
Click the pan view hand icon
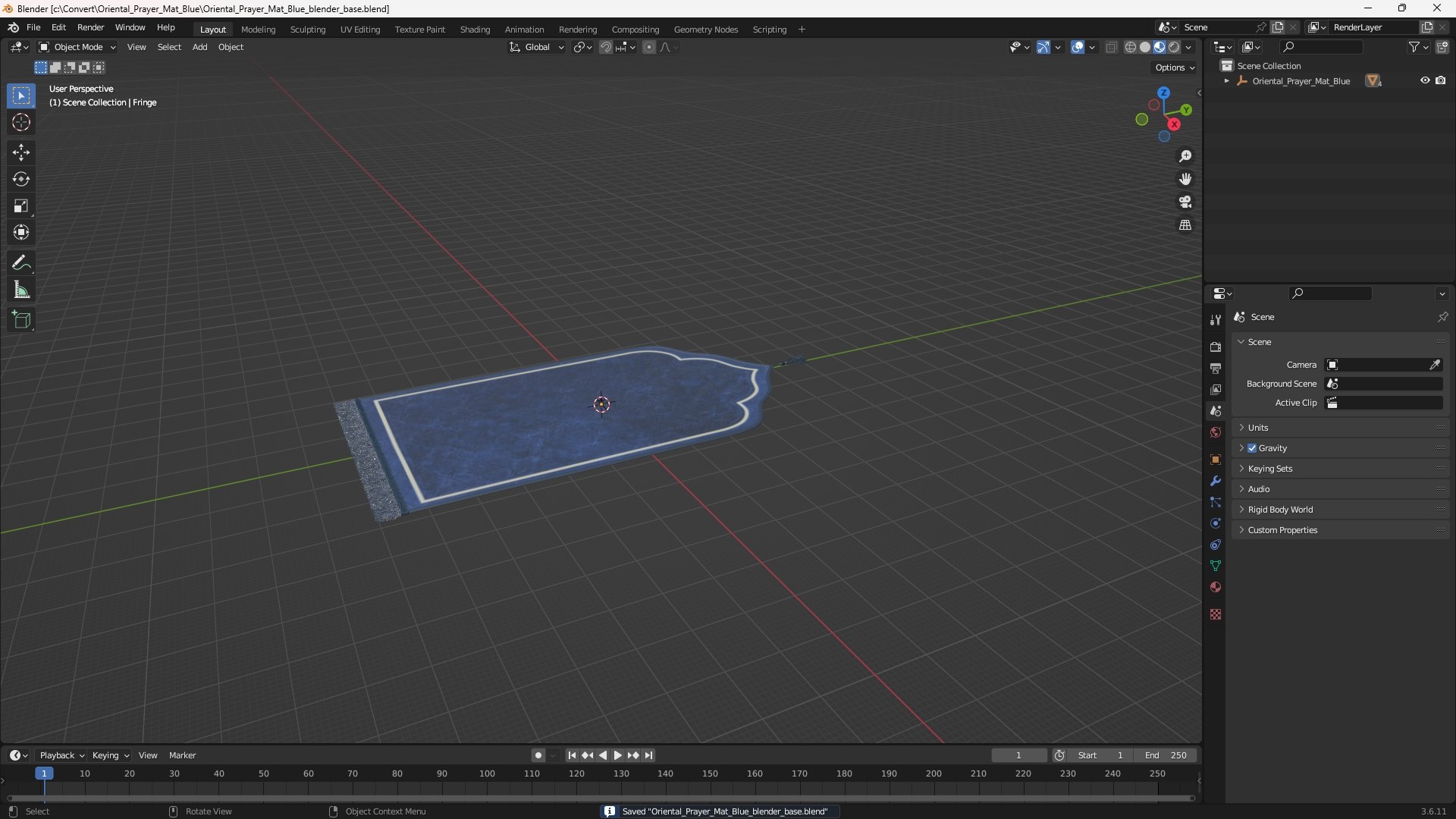coord(1185,179)
